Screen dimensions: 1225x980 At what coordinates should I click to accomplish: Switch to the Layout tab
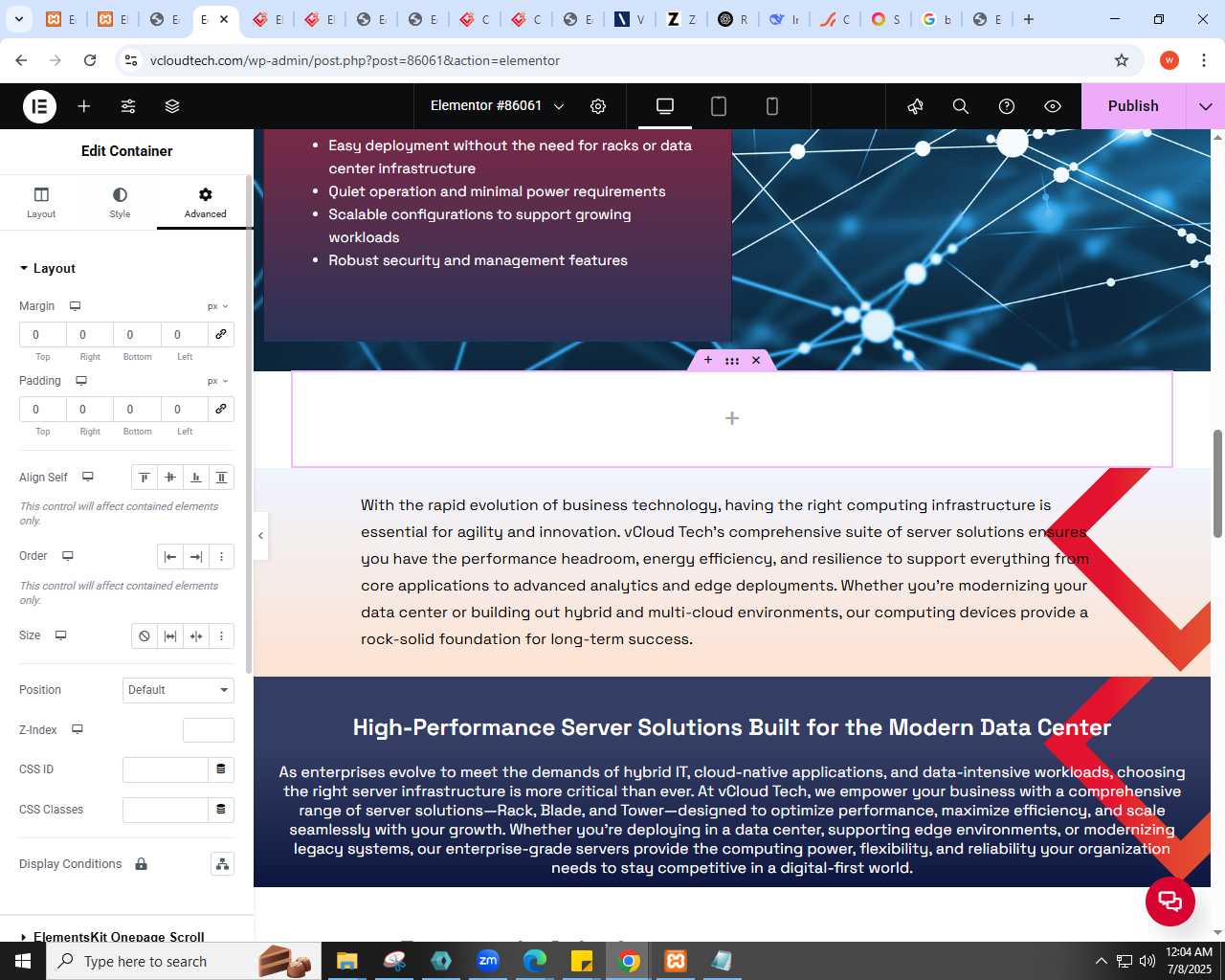point(41,202)
